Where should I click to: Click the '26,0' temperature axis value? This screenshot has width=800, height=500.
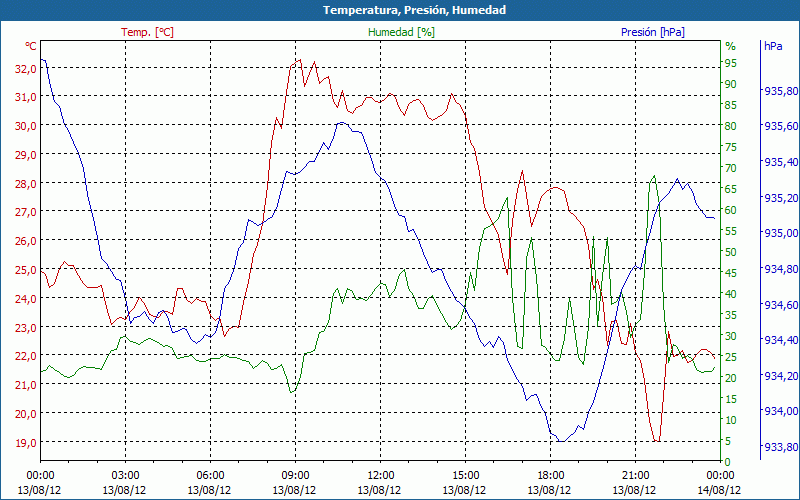click(25, 241)
